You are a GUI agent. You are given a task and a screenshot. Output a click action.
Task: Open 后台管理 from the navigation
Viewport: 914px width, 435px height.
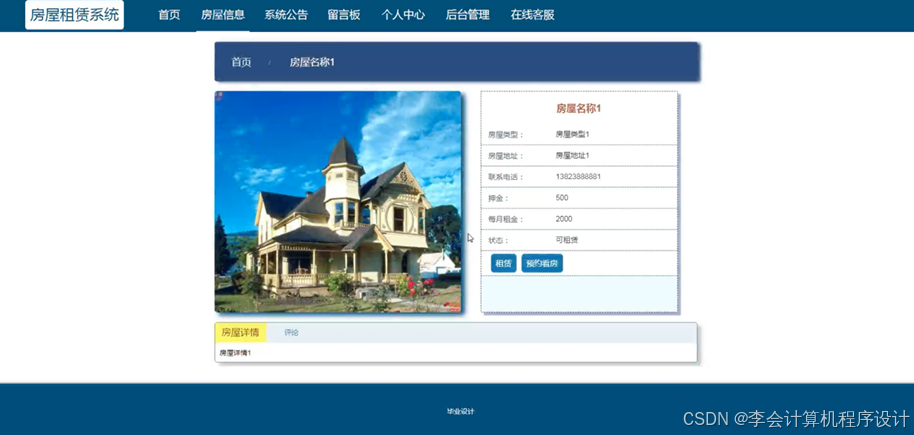467,15
